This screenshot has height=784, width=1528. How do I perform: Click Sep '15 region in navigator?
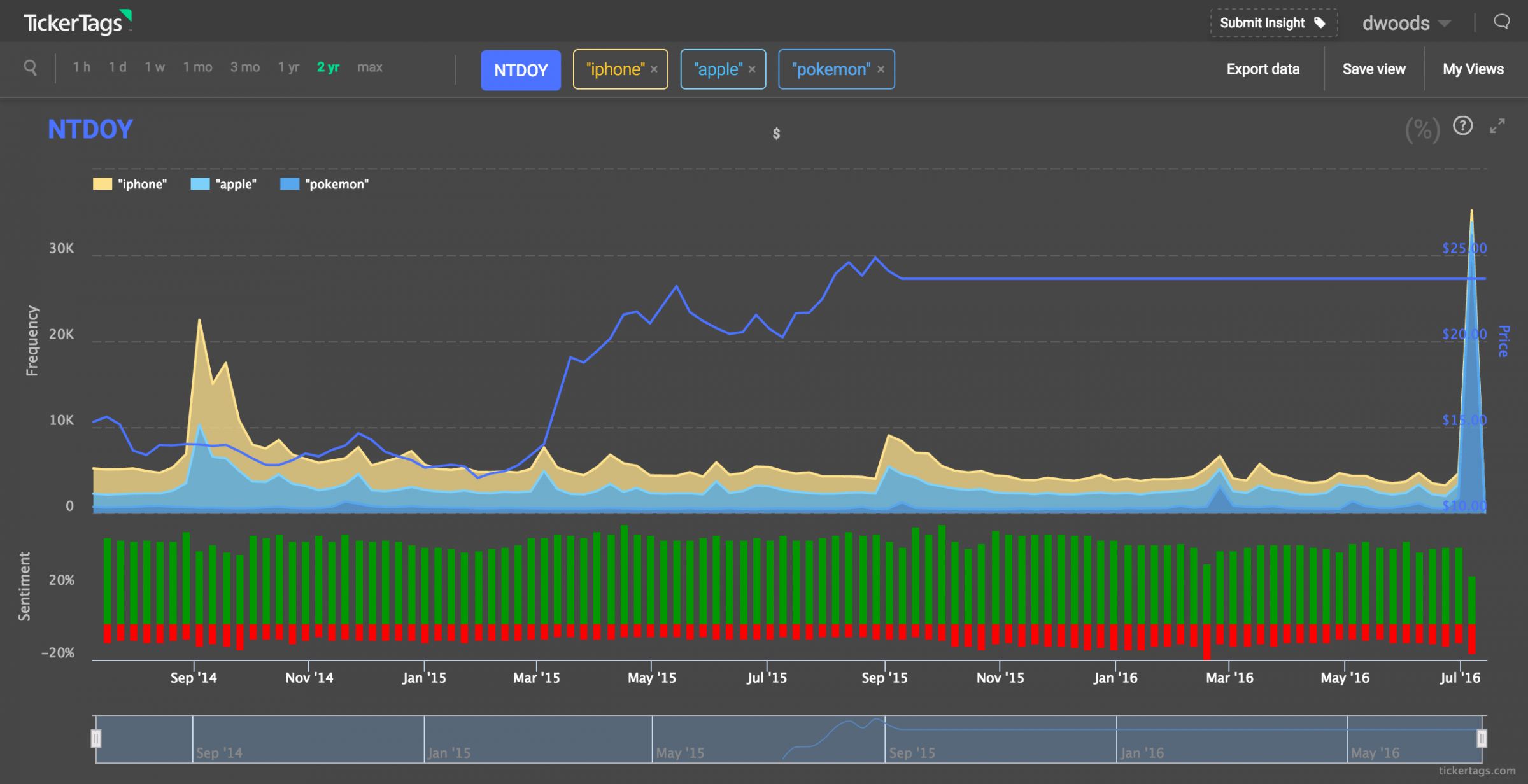(1000, 739)
